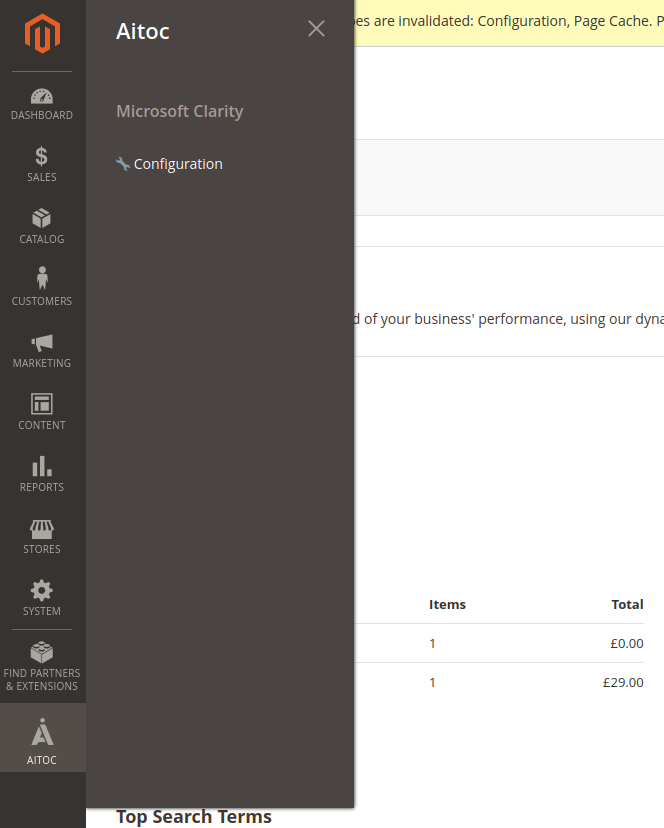Close the Aitoc submenu panel
The width and height of the screenshot is (664, 828).
pyautogui.click(x=316, y=29)
